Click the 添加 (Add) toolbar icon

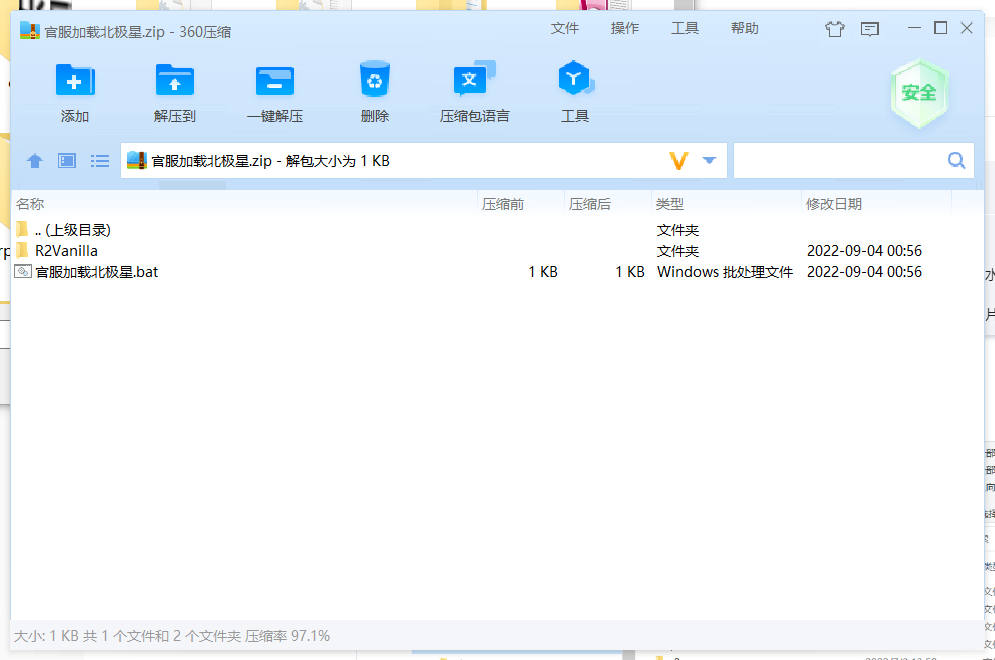coord(75,80)
